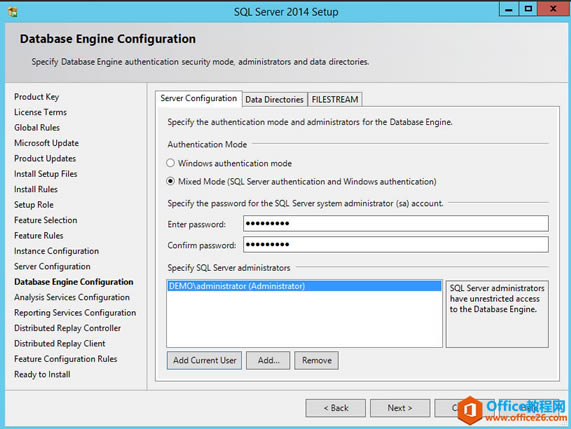This screenshot has width=571, height=429.
Task: Open the Data Directories tab
Action: click(x=274, y=99)
